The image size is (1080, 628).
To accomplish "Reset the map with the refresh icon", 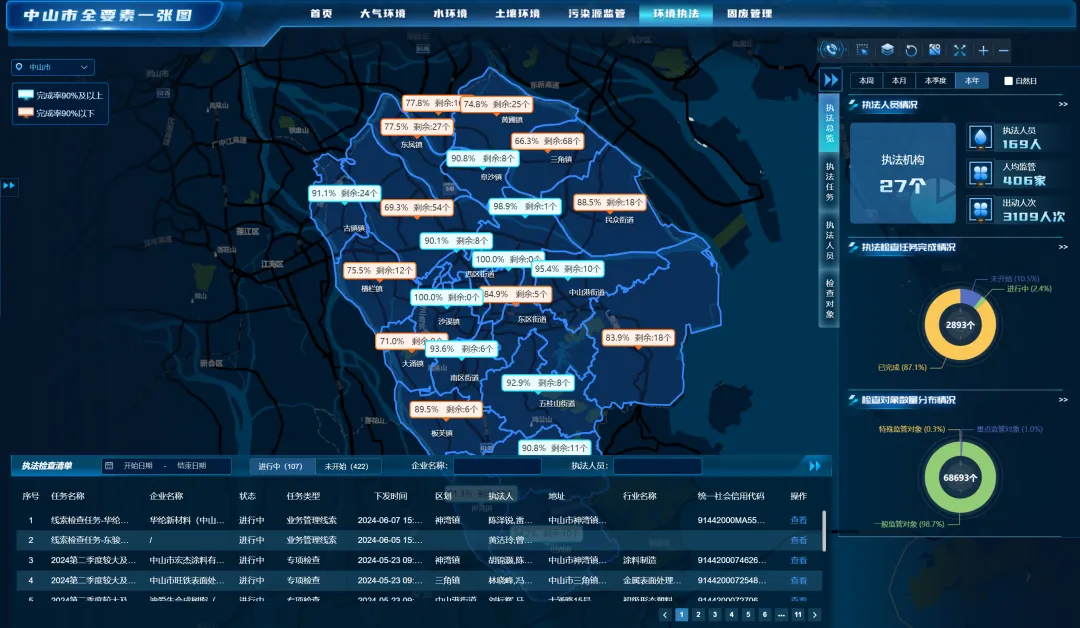I will pyautogui.click(x=911, y=50).
